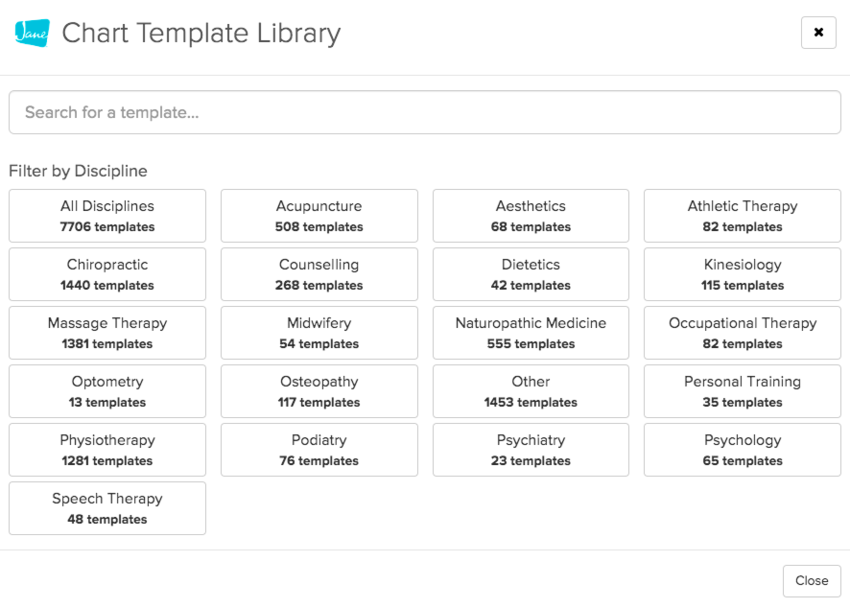Close dialog with the X icon
Viewport: 850px width, 608px height.
[818, 33]
